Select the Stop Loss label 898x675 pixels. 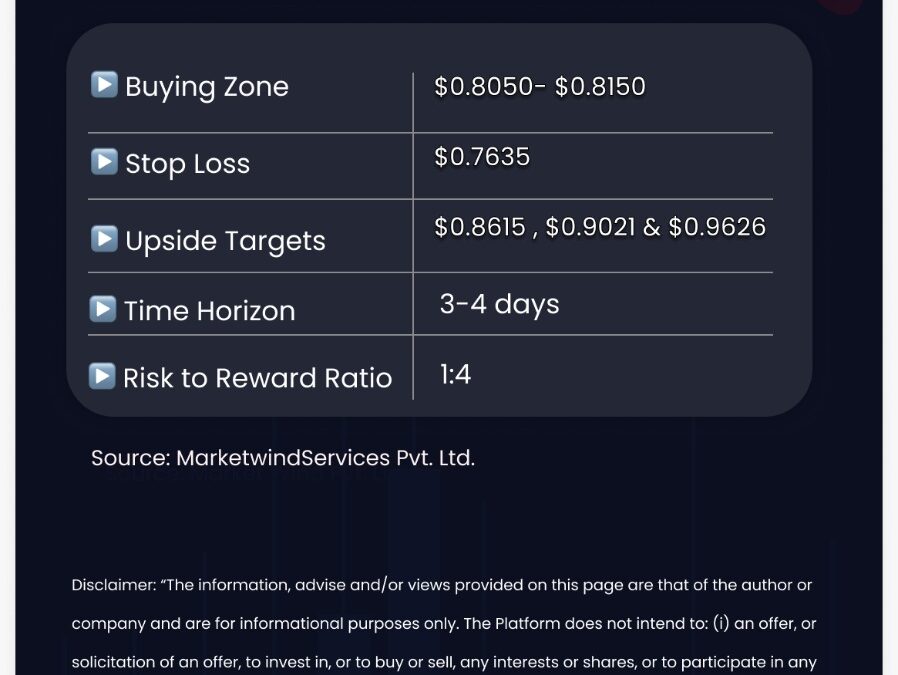187,164
